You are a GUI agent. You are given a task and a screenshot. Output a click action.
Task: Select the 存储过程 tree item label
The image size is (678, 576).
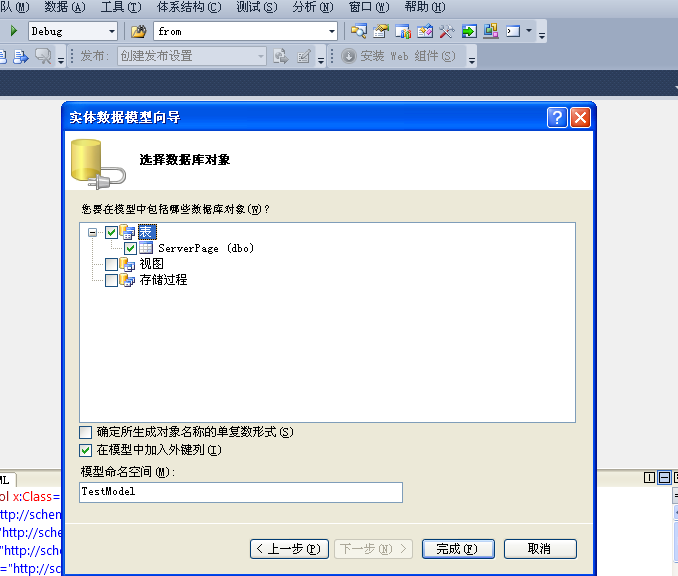coord(163,280)
